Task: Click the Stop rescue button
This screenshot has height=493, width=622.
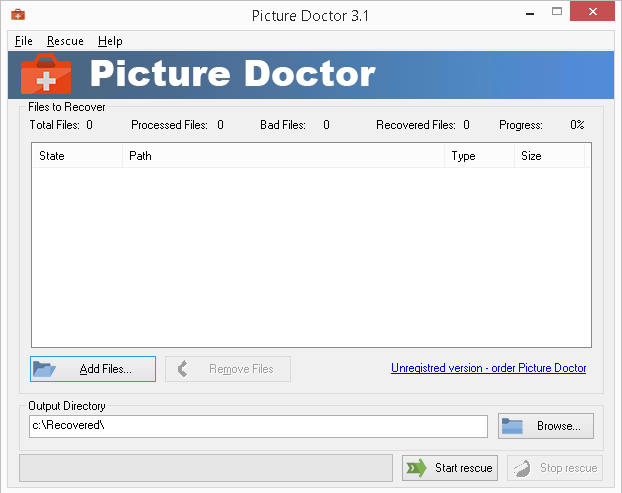Action: coord(555,468)
